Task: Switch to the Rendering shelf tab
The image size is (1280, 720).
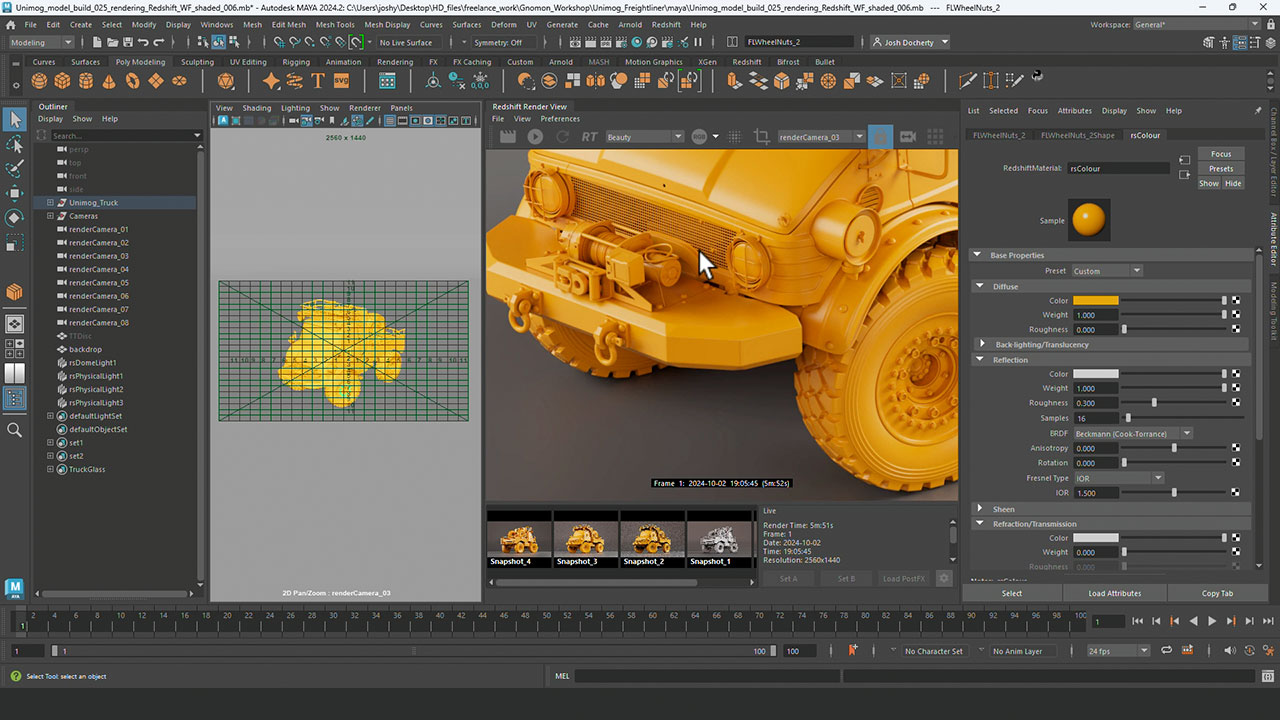Action: coord(395,62)
